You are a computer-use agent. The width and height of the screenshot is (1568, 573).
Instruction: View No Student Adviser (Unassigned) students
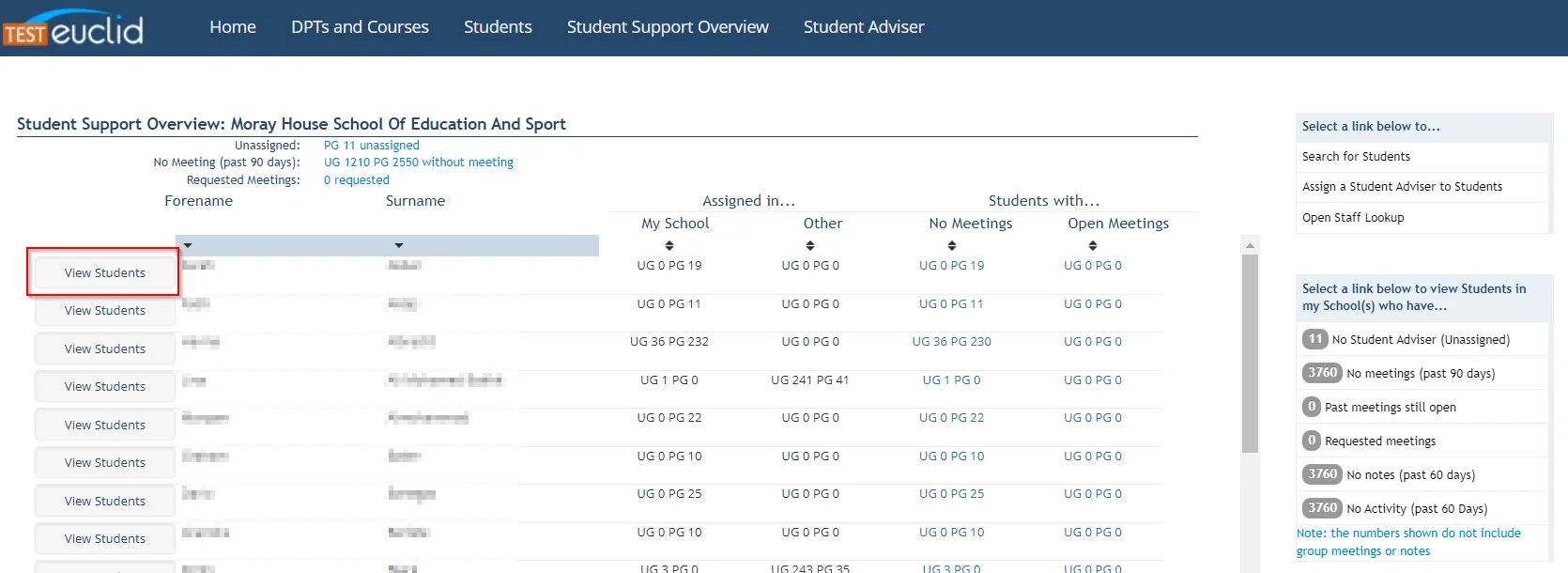coord(1421,340)
